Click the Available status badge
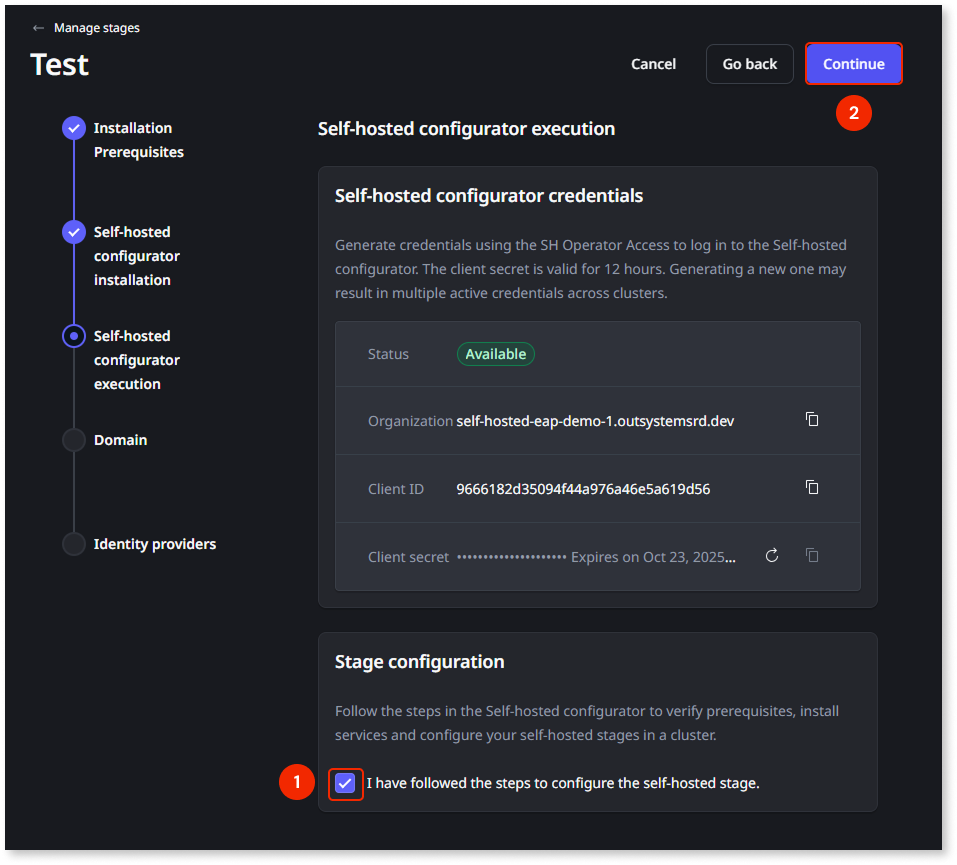The height and width of the screenshot is (865, 957). pyautogui.click(x=496, y=354)
